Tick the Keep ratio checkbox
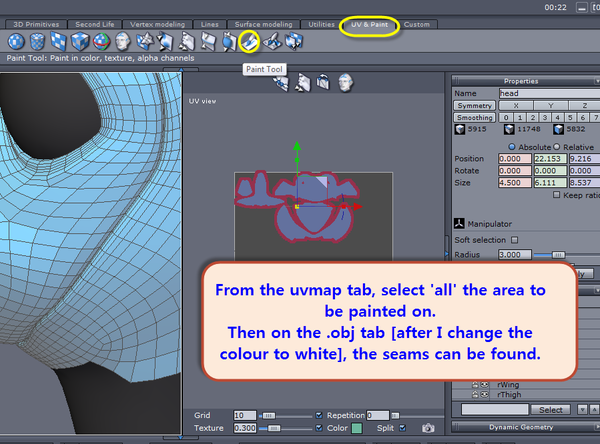Image resolution: width=600 pixels, height=444 pixels. 556,195
